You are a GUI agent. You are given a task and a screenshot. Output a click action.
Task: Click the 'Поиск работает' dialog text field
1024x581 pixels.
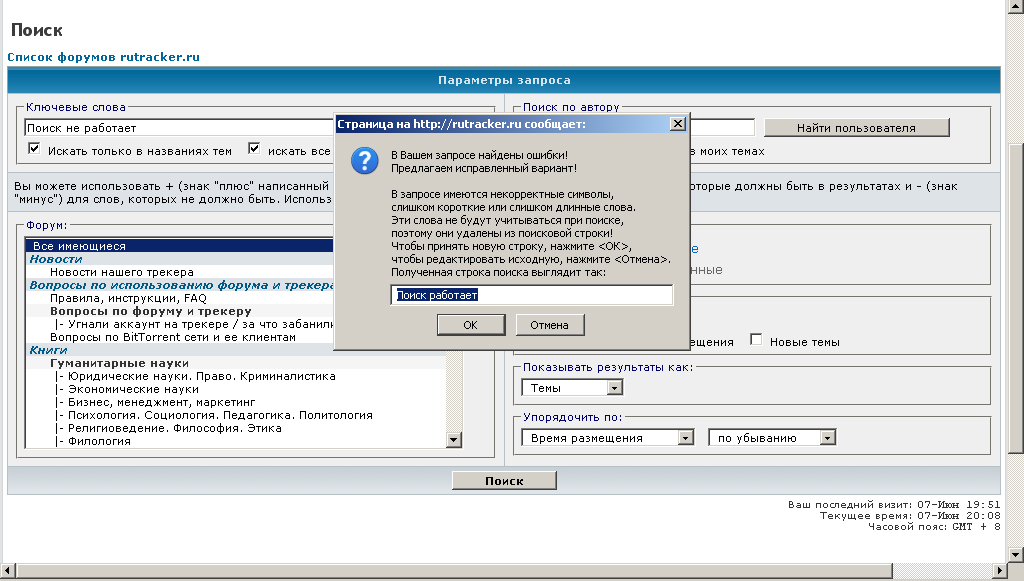[x=531, y=295]
